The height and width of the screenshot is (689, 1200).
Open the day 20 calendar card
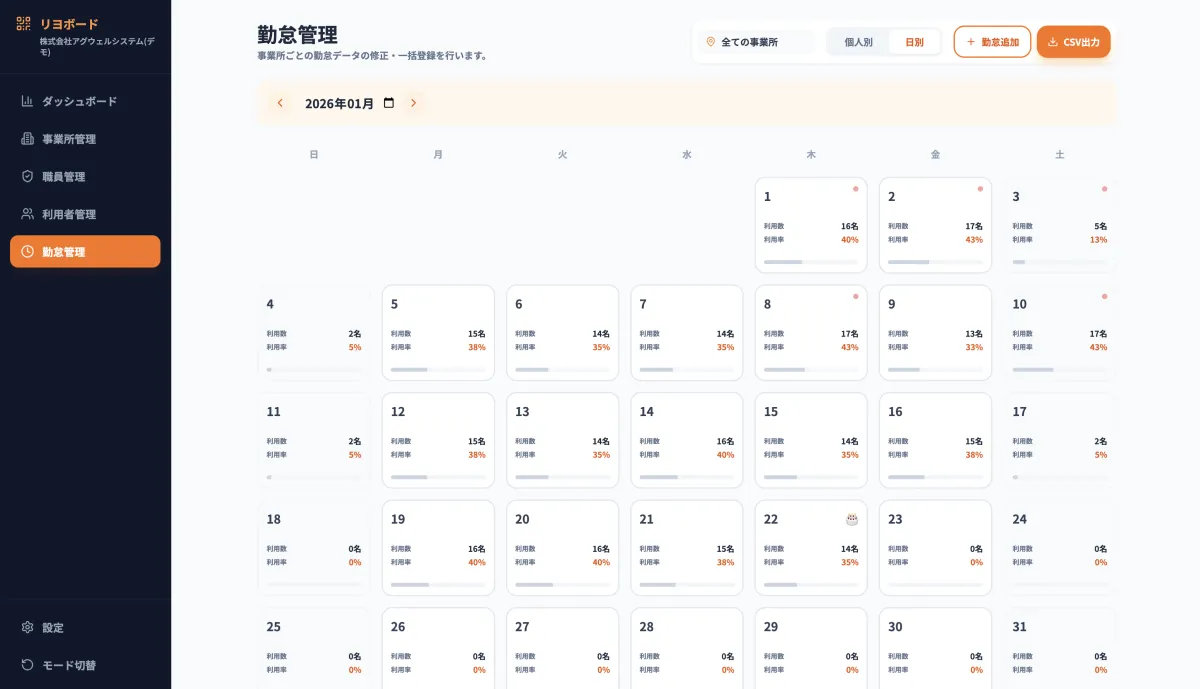coord(562,548)
